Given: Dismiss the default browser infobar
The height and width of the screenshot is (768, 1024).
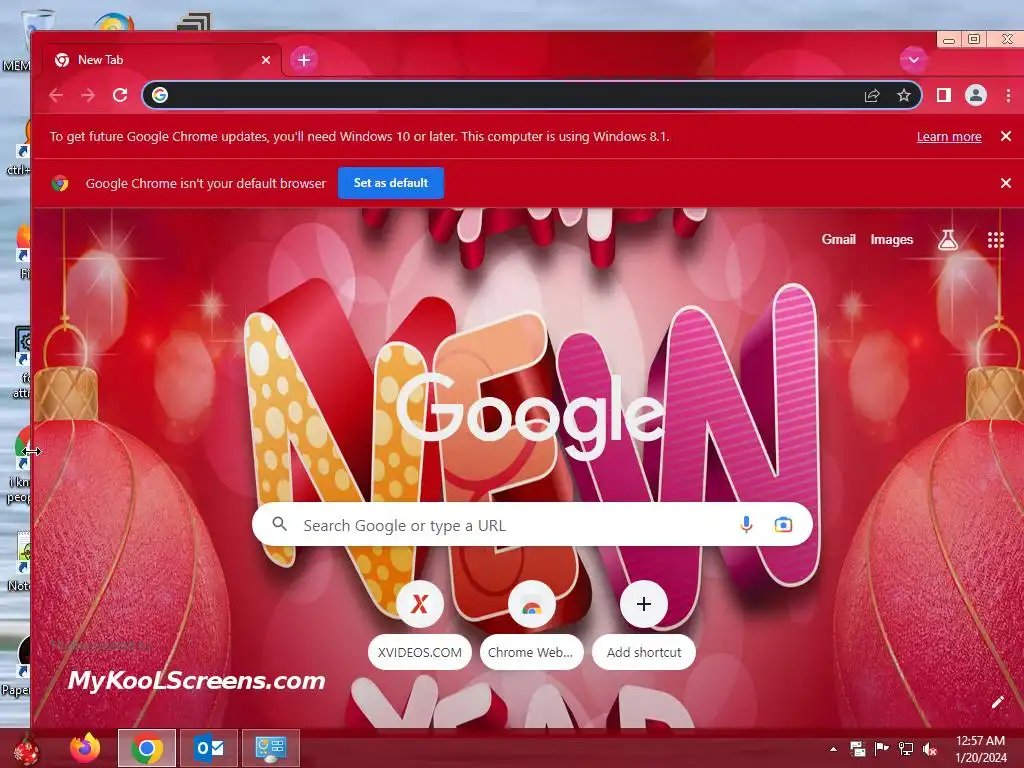Looking at the screenshot, I should click(x=1006, y=183).
